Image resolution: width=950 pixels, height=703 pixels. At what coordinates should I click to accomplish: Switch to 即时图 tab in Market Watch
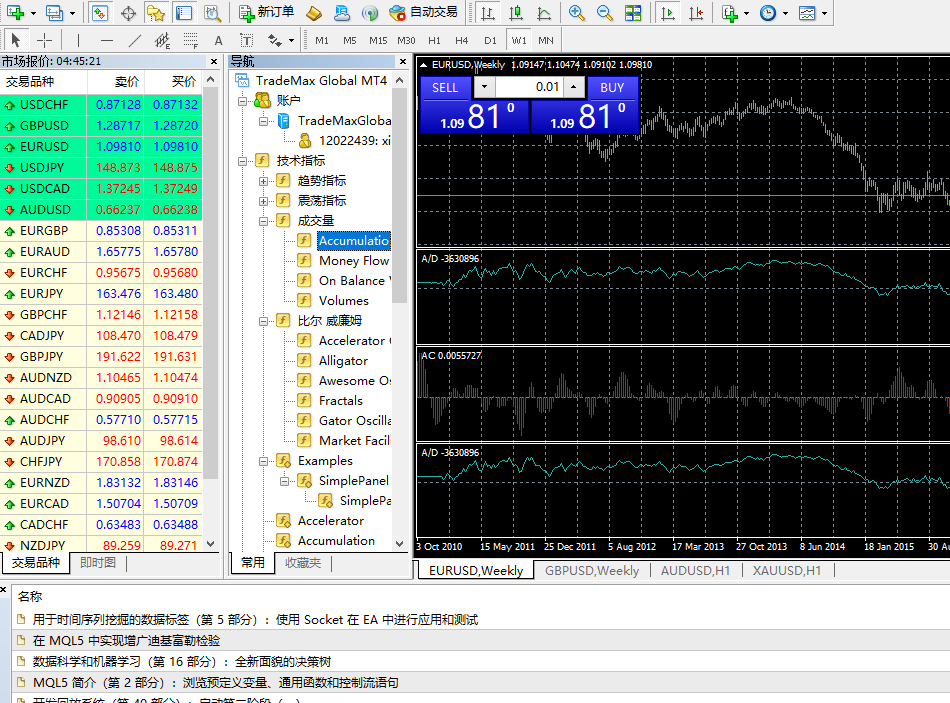coord(98,562)
